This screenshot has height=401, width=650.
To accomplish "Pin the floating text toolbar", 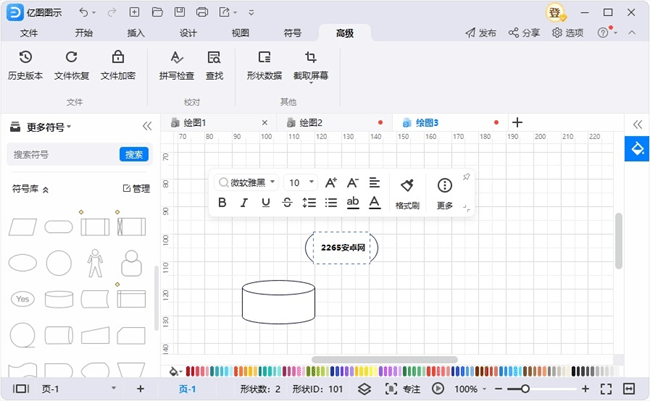I will (x=466, y=177).
